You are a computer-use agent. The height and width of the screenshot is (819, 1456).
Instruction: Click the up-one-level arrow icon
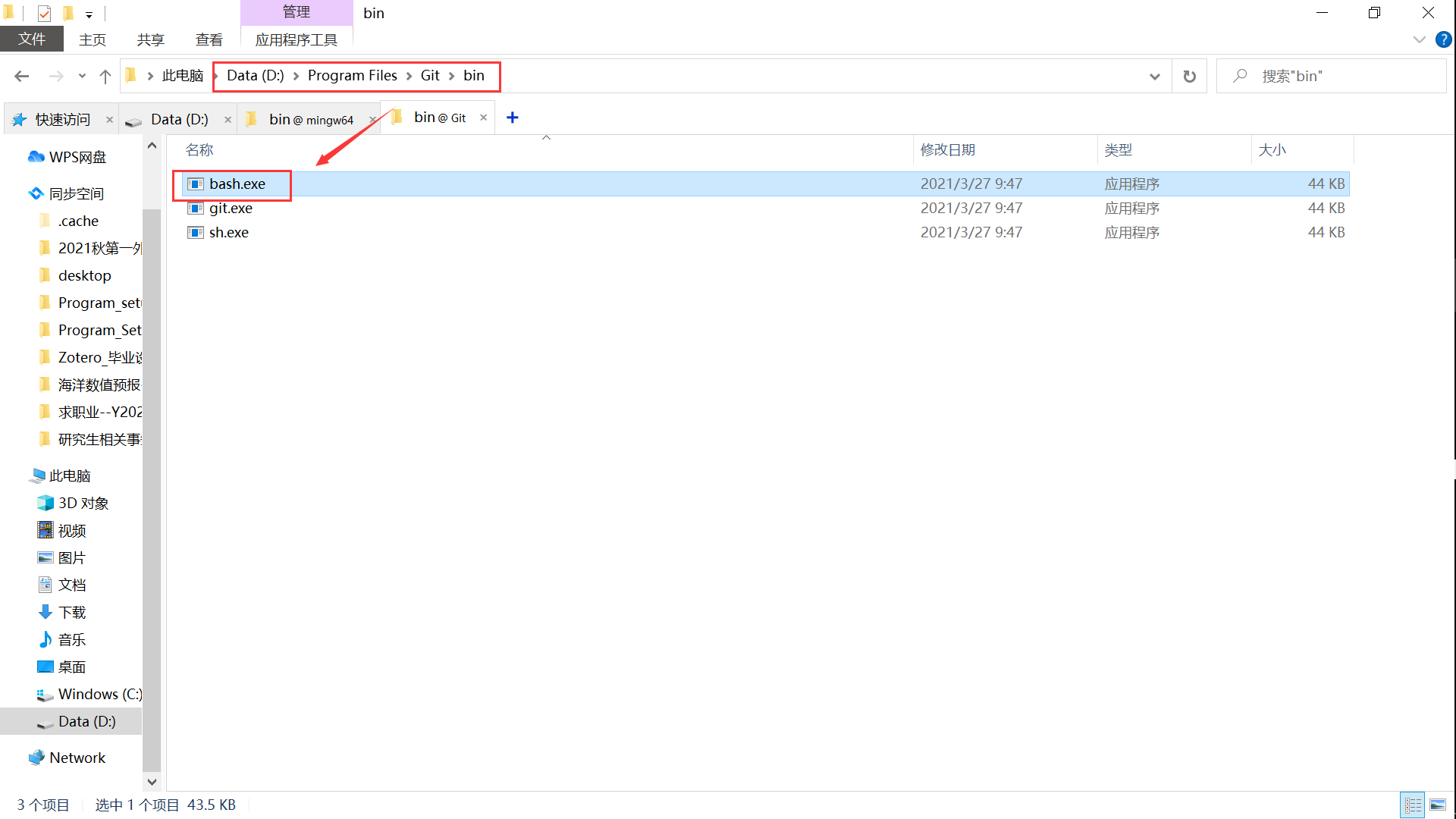[105, 76]
